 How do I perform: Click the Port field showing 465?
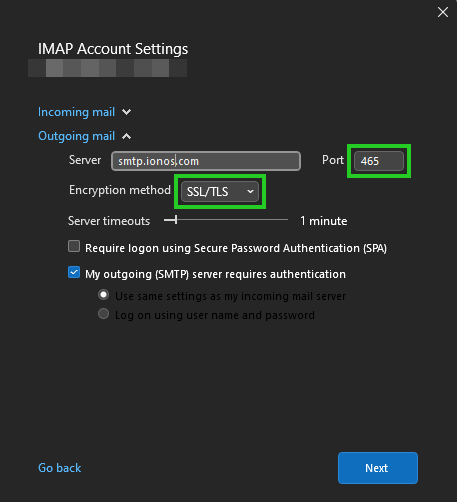tap(379, 161)
